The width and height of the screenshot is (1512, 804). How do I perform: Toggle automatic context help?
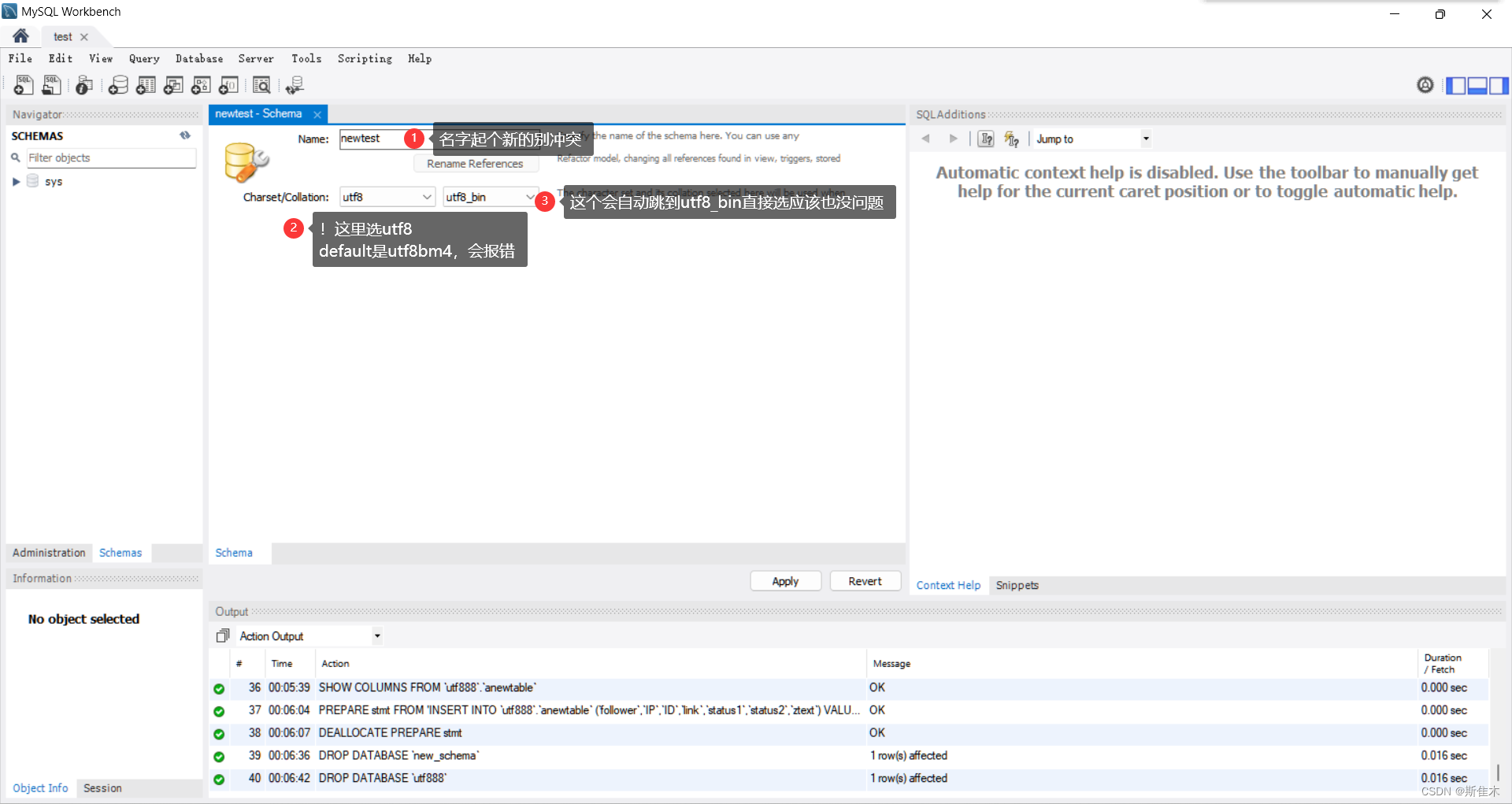pos(1012,138)
